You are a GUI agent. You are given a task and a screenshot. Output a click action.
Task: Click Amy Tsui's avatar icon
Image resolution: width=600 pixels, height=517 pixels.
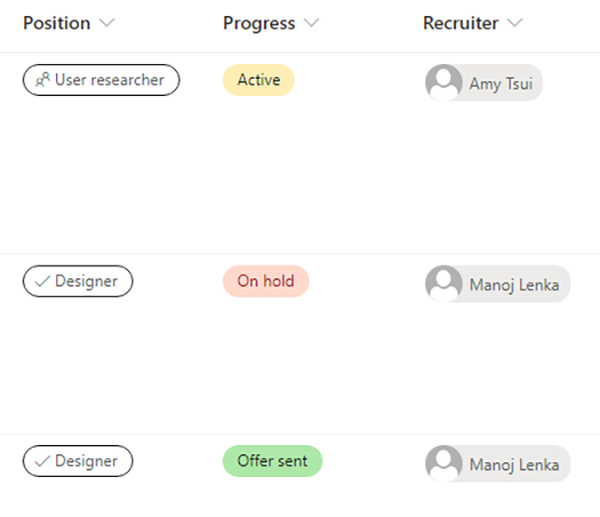pos(444,82)
